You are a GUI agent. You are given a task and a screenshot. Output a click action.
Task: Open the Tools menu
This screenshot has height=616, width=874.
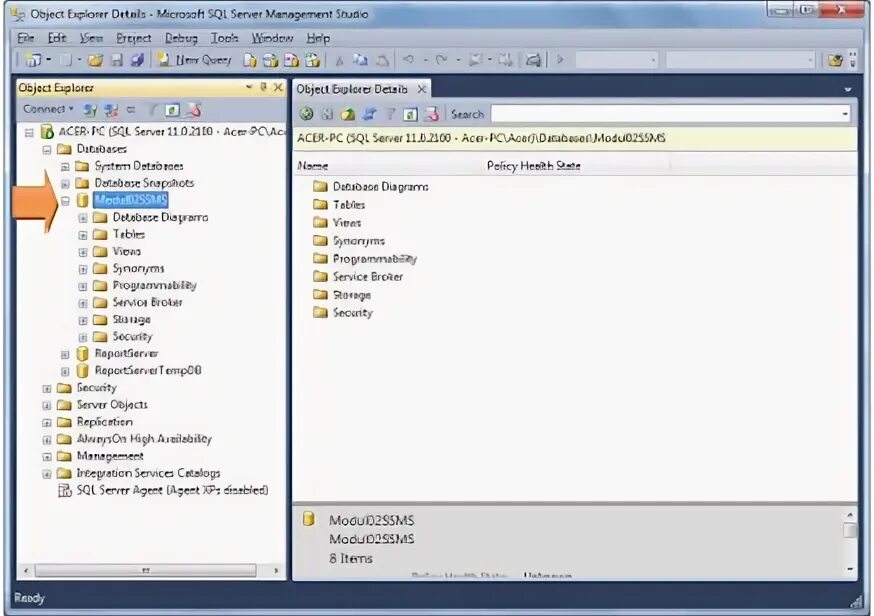click(x=225, y=38)
